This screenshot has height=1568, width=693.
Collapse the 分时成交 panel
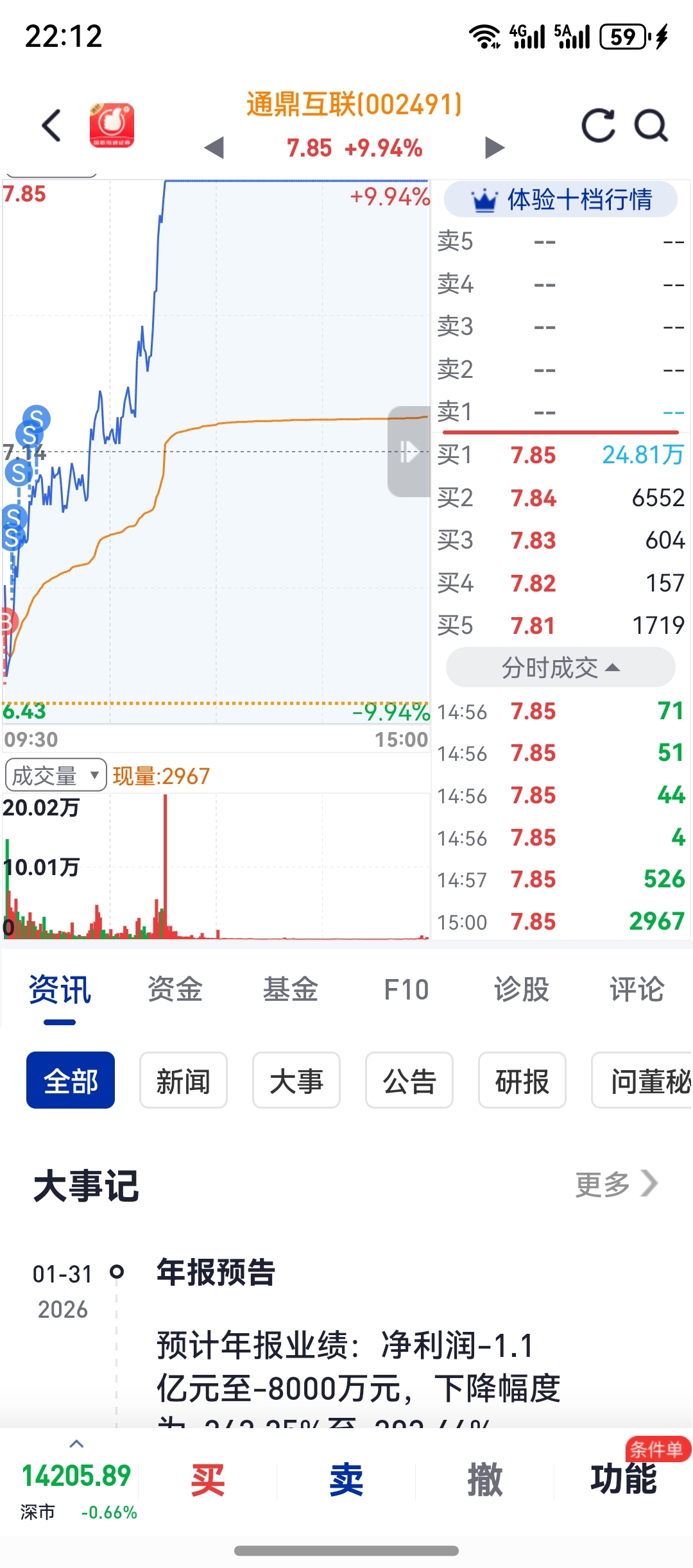coord(560,668)
